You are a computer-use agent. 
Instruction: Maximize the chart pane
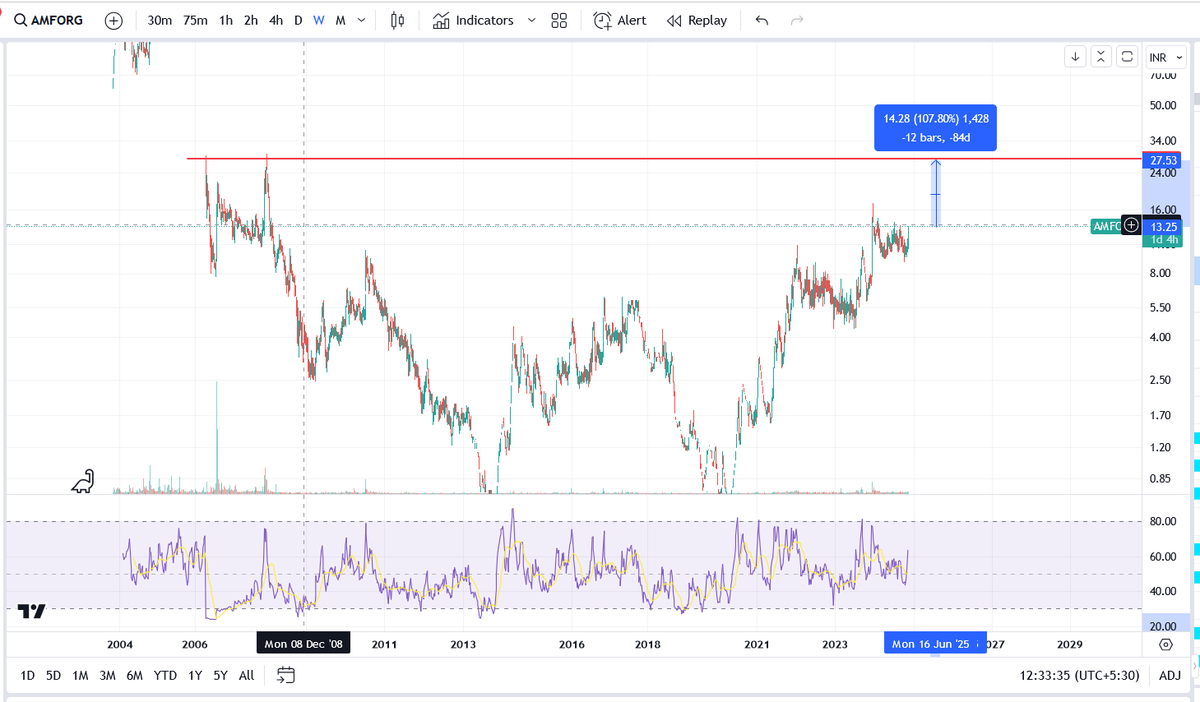[x=1127, y=57]
